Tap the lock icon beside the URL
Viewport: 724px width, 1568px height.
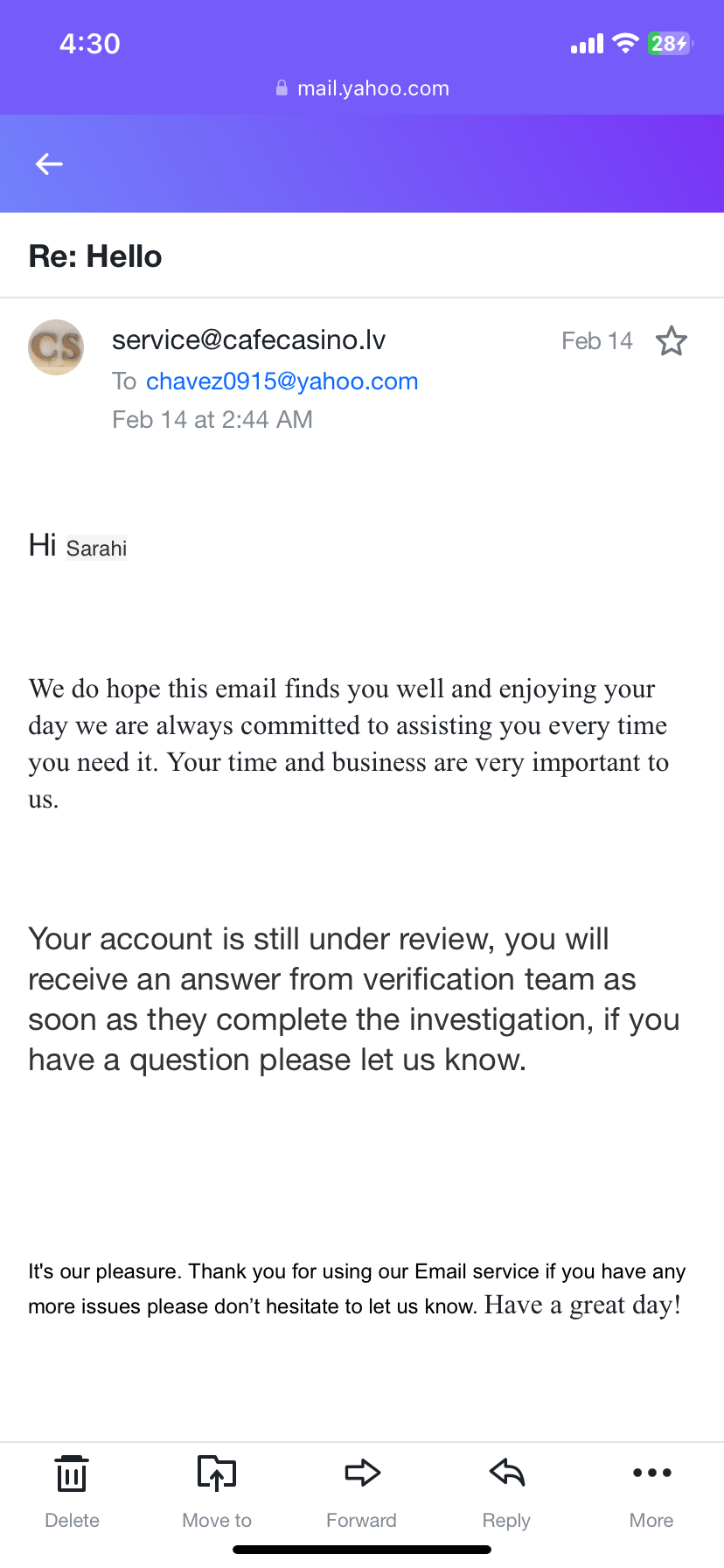coord(282,88)
